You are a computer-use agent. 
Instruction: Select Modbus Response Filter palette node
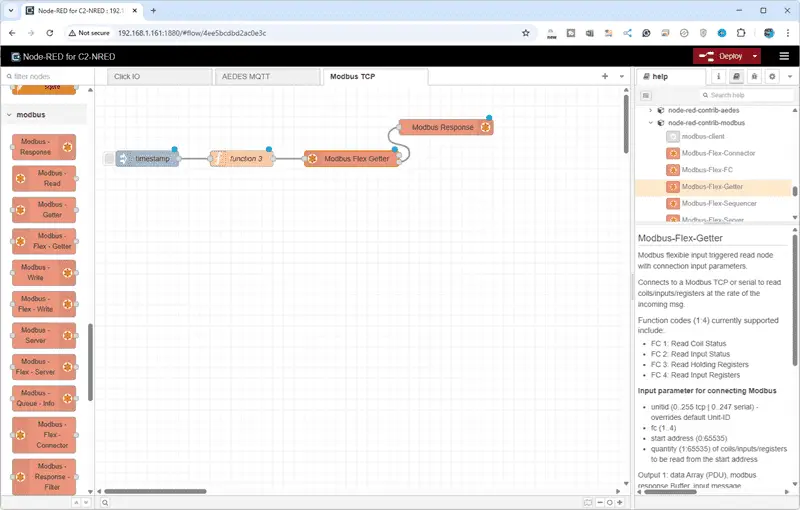click(44, 477)
